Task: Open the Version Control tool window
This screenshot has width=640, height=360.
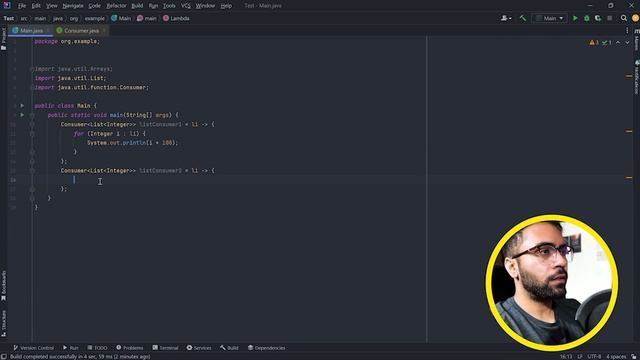Action: pyautogui.click(x=33, y=348)
